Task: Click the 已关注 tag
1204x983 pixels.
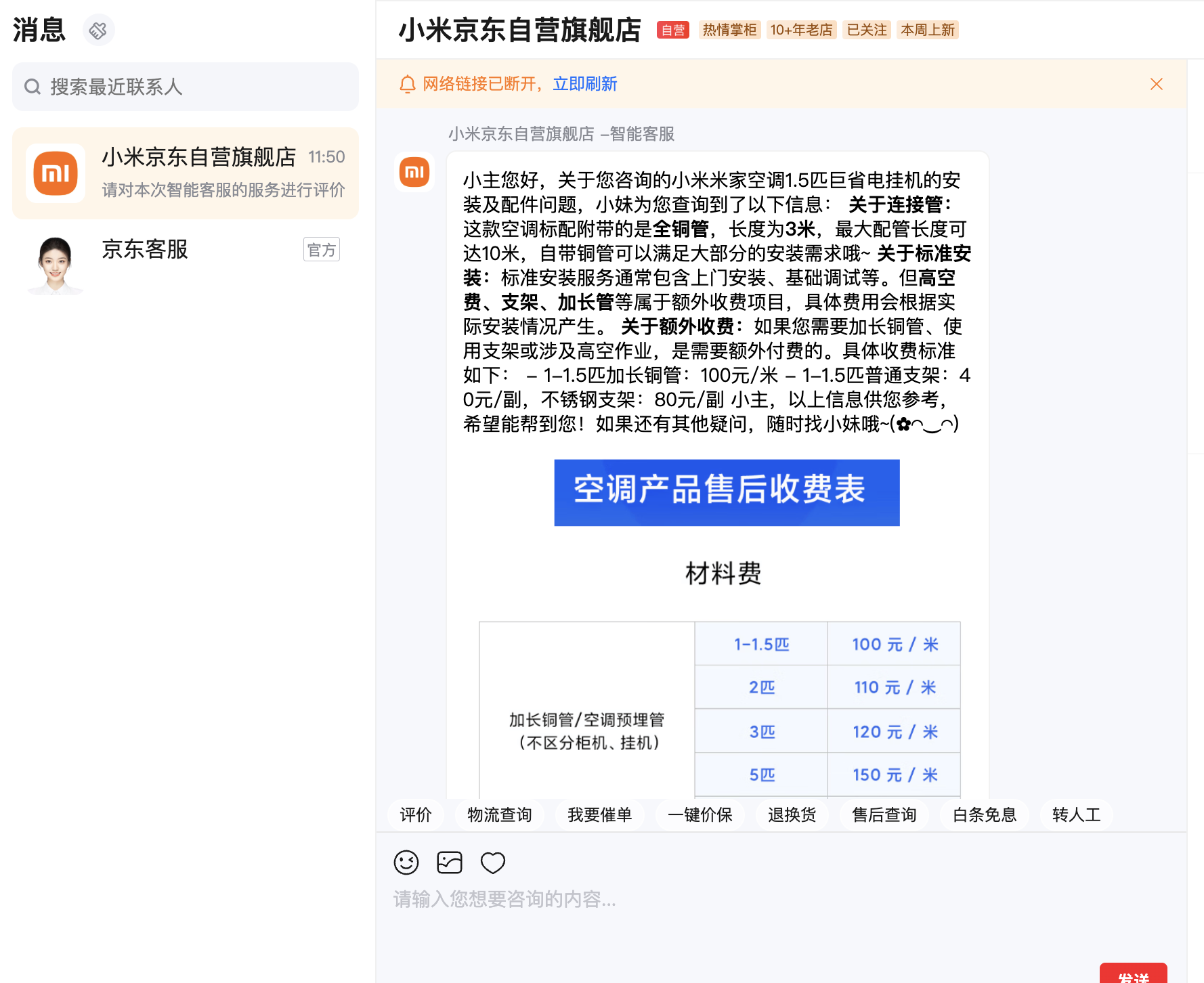Action: pyautogui.click(x=867, y=30)
